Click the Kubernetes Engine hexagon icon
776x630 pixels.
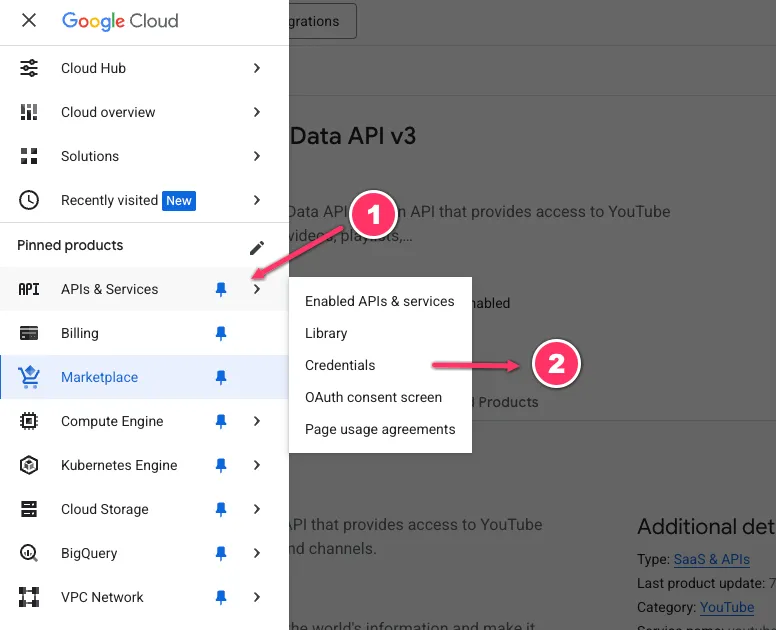click(29, 465)
